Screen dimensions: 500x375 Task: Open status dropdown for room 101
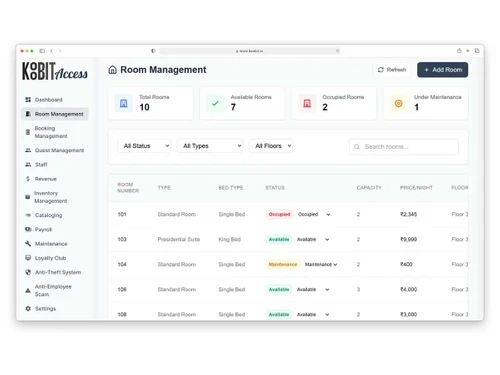[x=314, y=214]
